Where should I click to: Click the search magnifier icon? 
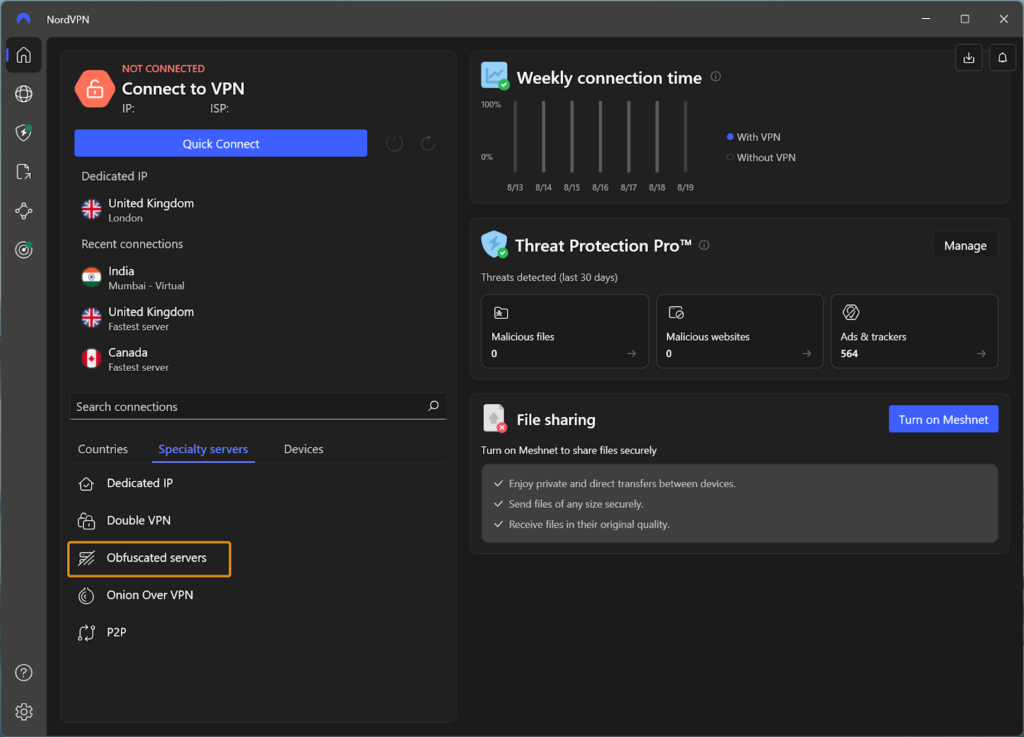(433, 406)
